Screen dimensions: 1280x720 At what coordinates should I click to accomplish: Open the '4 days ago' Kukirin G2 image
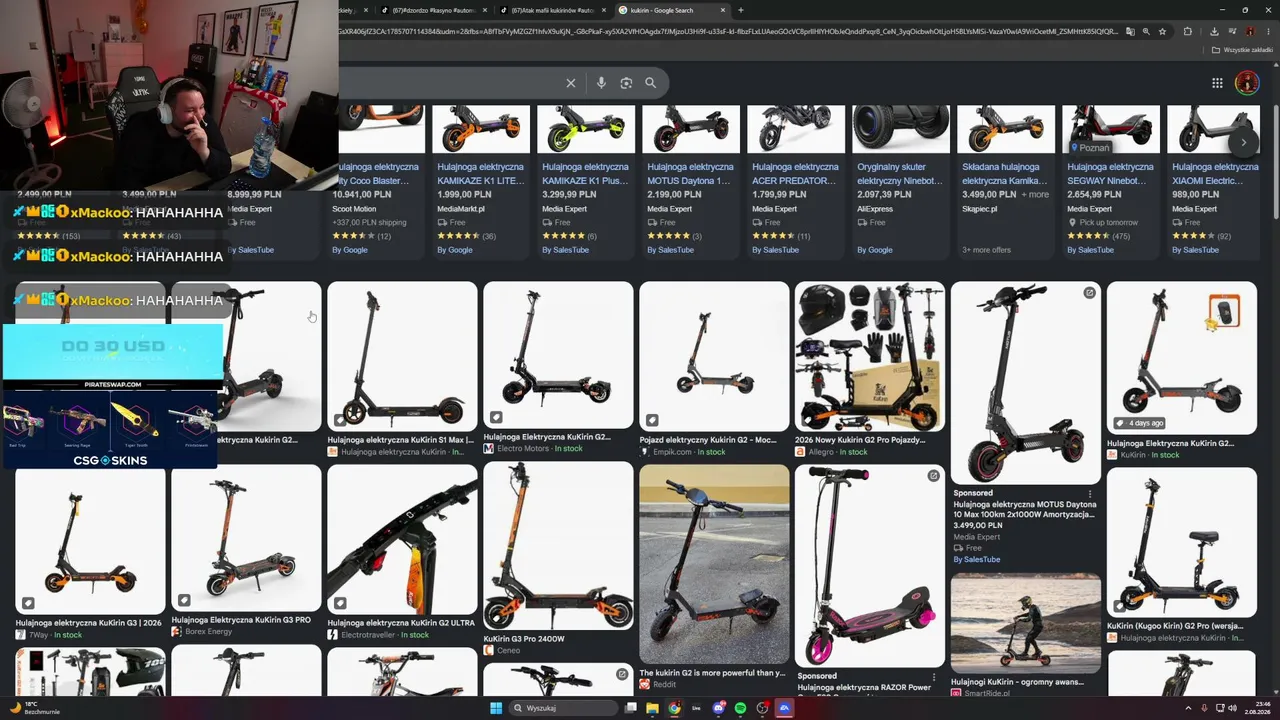tap(1182, 358)
